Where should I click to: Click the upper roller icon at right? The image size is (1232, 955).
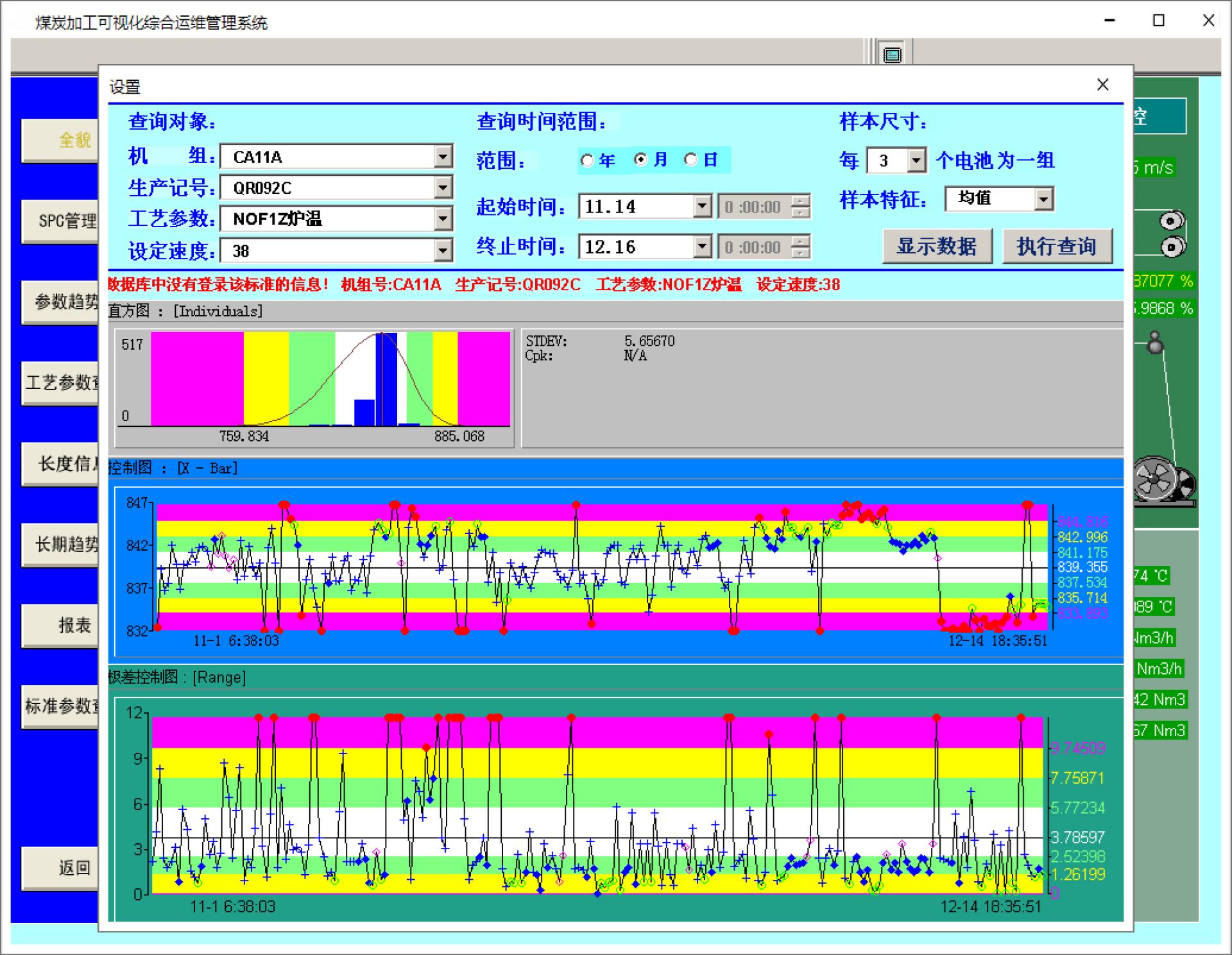1171,221
